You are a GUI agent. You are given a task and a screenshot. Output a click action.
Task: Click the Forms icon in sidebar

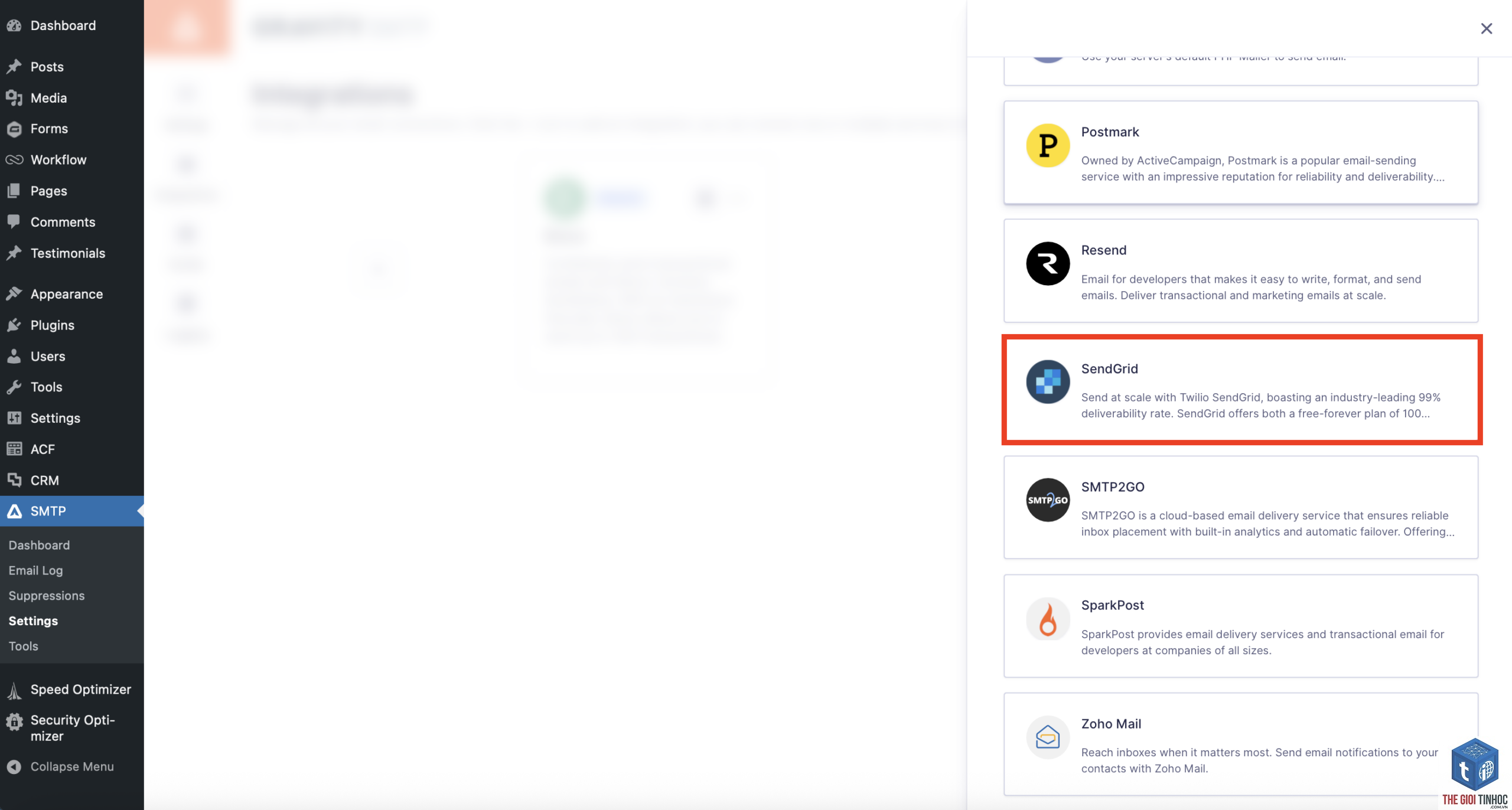[x=14, y=129]
